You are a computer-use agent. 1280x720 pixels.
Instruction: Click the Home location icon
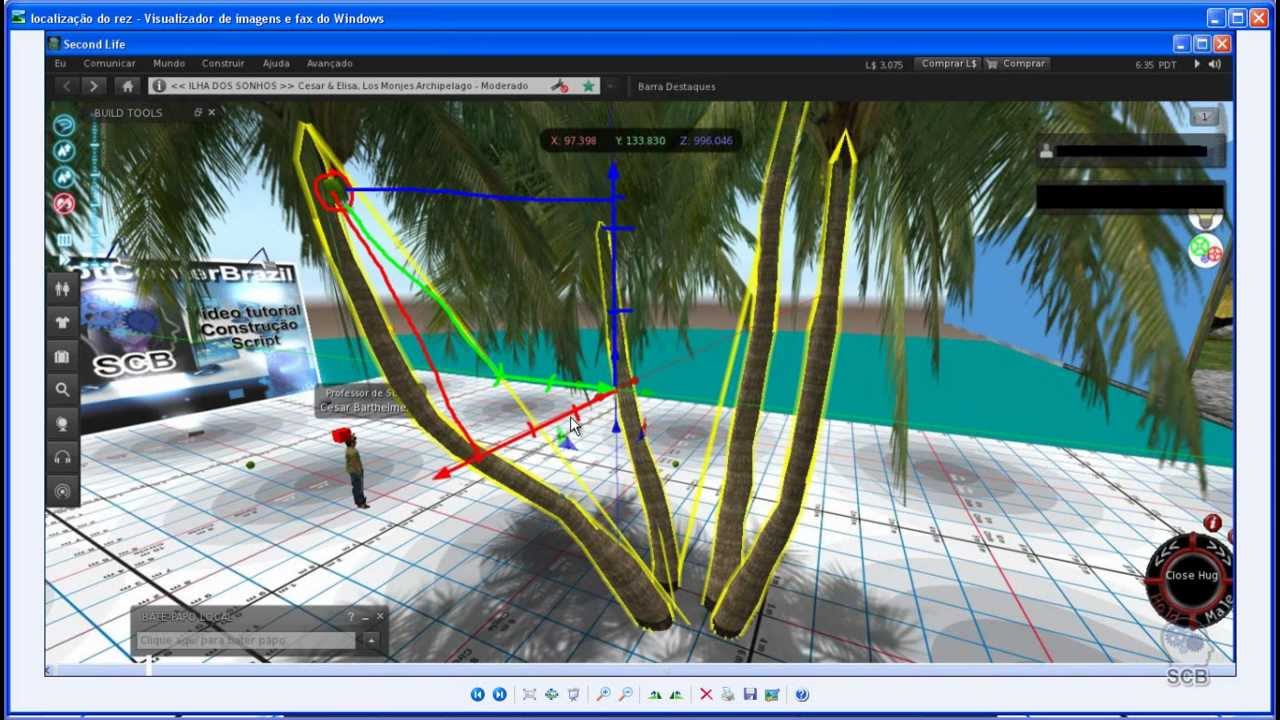[x=126, y=86]
